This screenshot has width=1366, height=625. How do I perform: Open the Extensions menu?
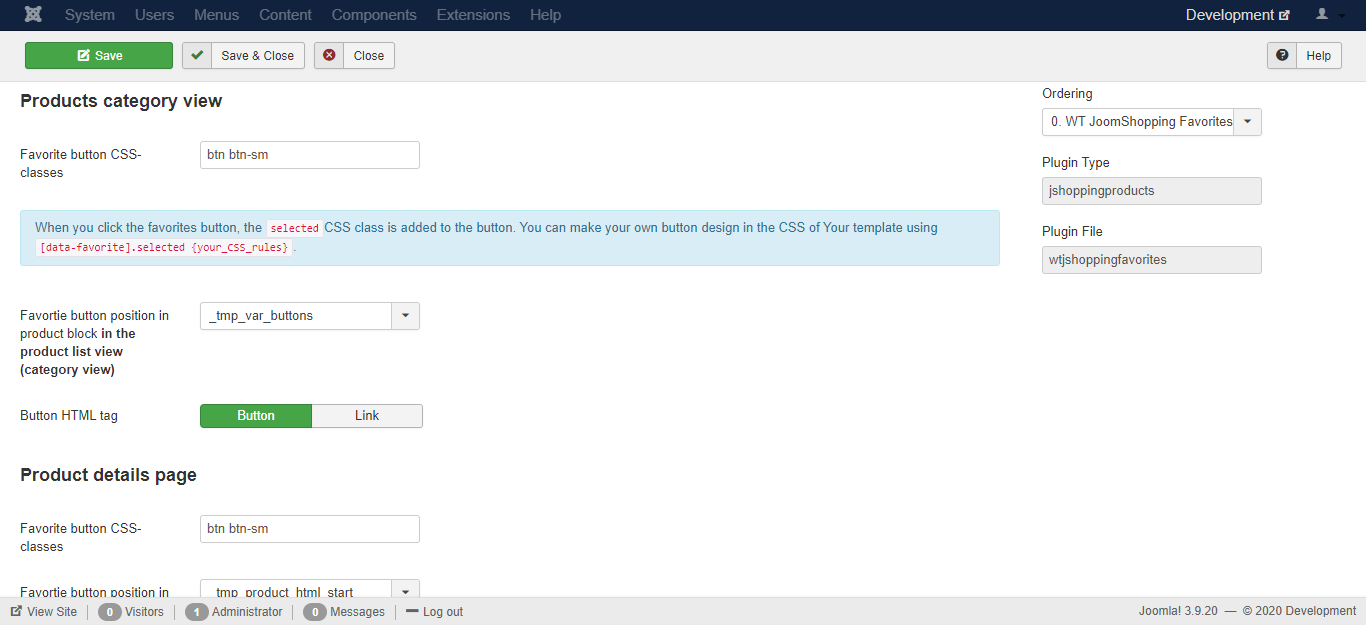[x=473, y=15]
